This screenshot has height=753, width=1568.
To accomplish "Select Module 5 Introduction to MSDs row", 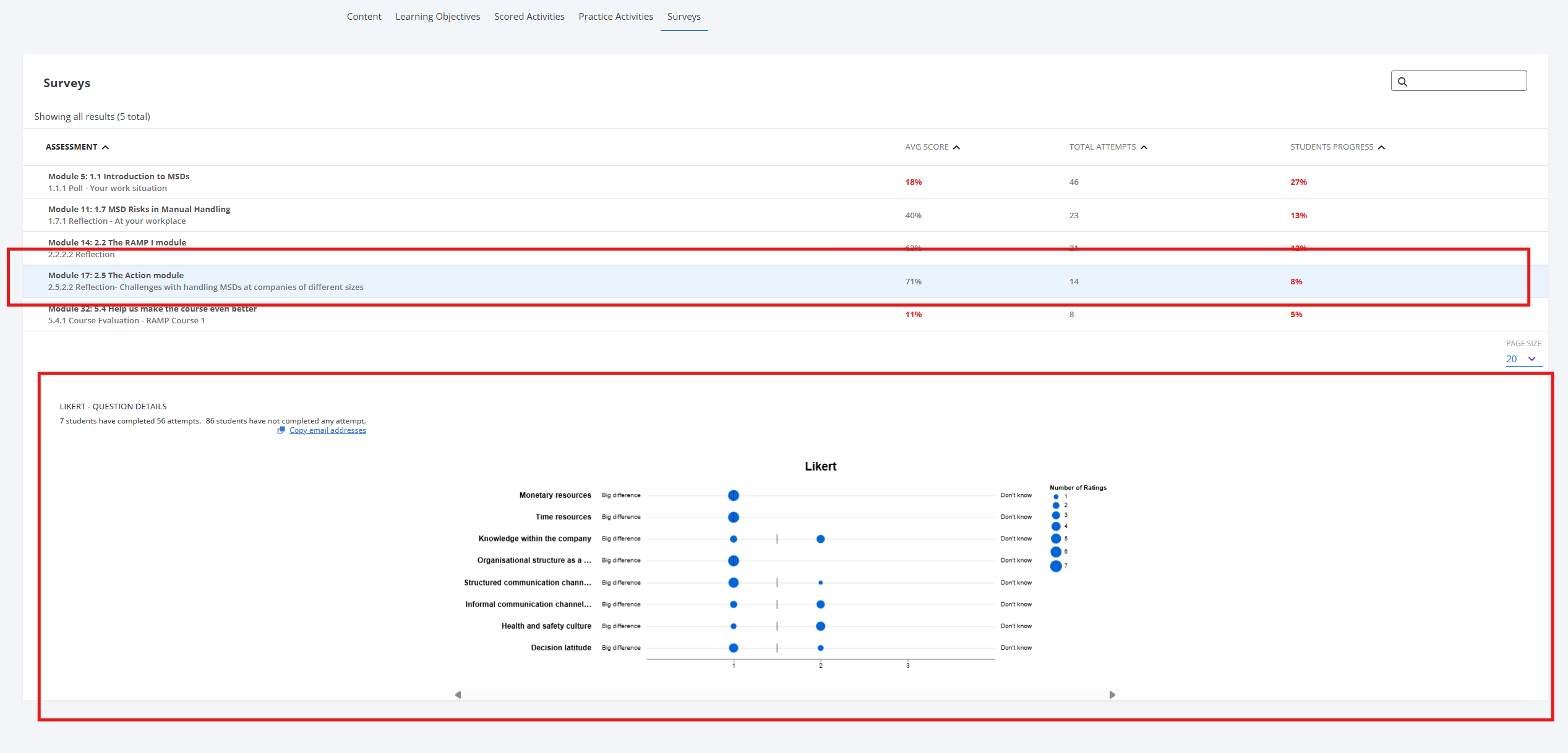I will point(119,182).
